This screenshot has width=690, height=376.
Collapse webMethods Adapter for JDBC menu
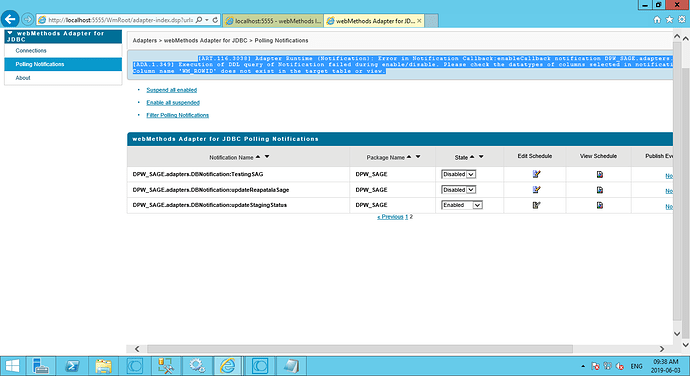point(10,33)
